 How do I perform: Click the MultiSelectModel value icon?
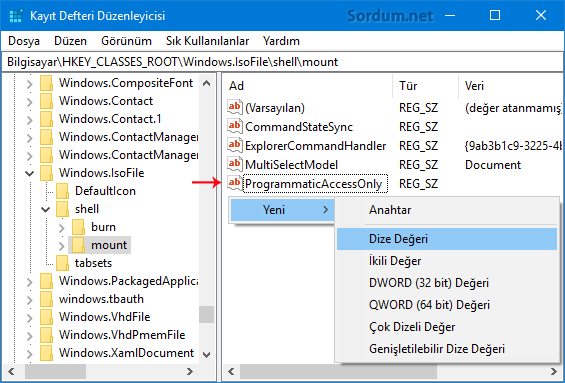235,165
